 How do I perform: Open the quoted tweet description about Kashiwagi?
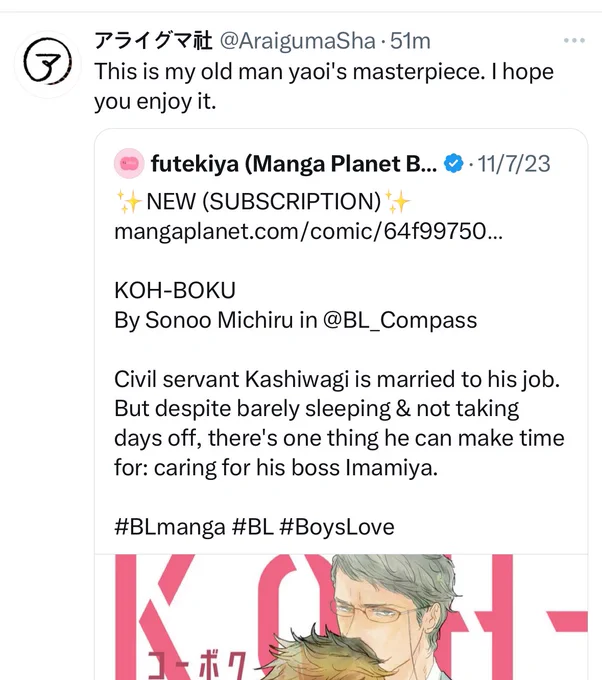339,423
